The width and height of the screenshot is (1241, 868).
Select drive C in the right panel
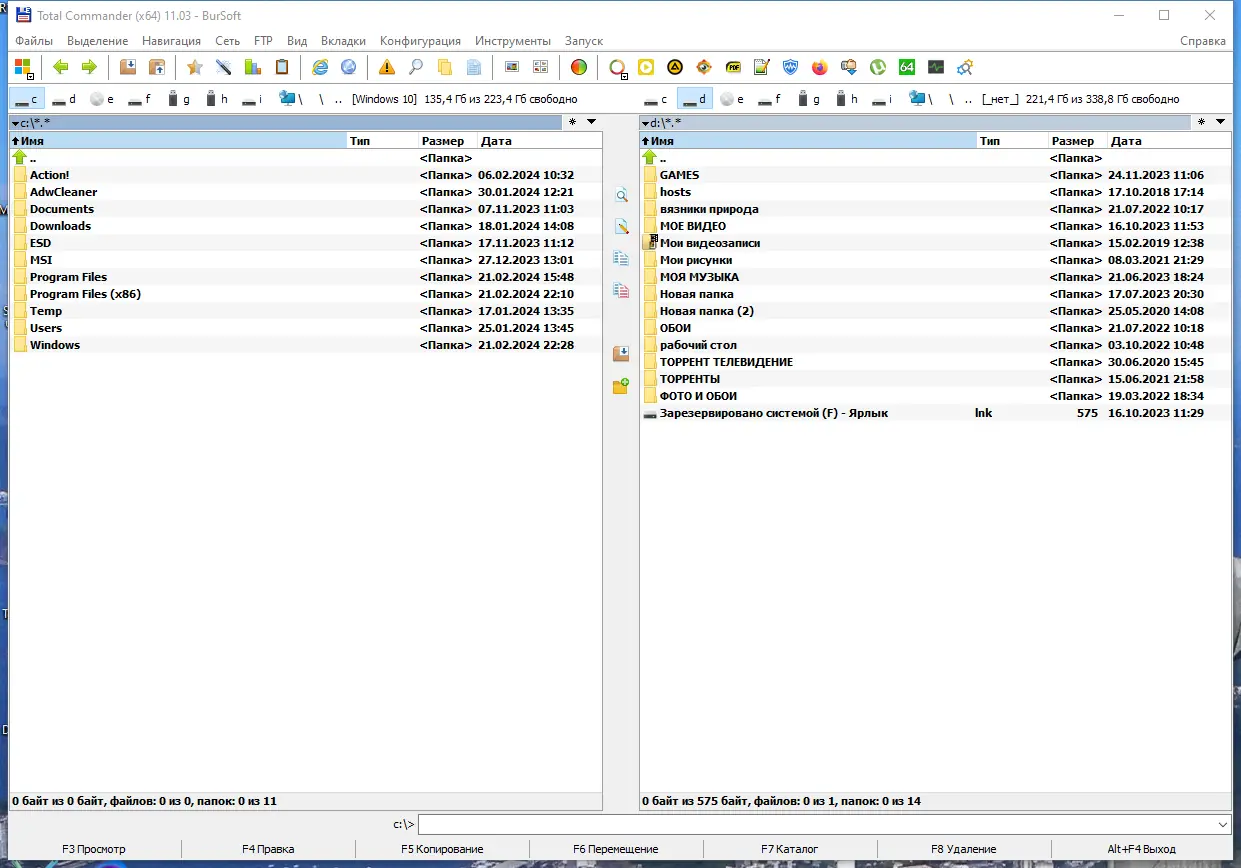655,98
